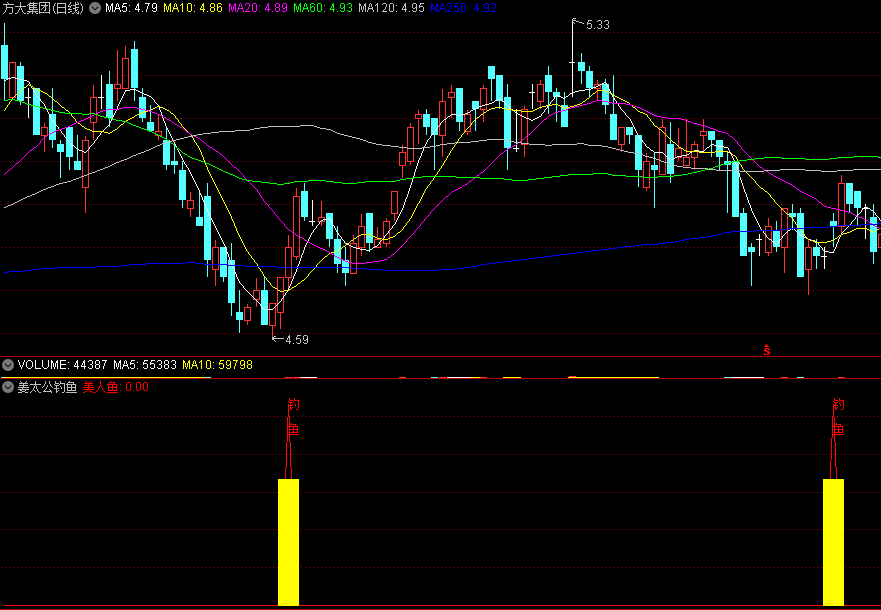Click the left yellow 钓鱼 signal bar

288,542
